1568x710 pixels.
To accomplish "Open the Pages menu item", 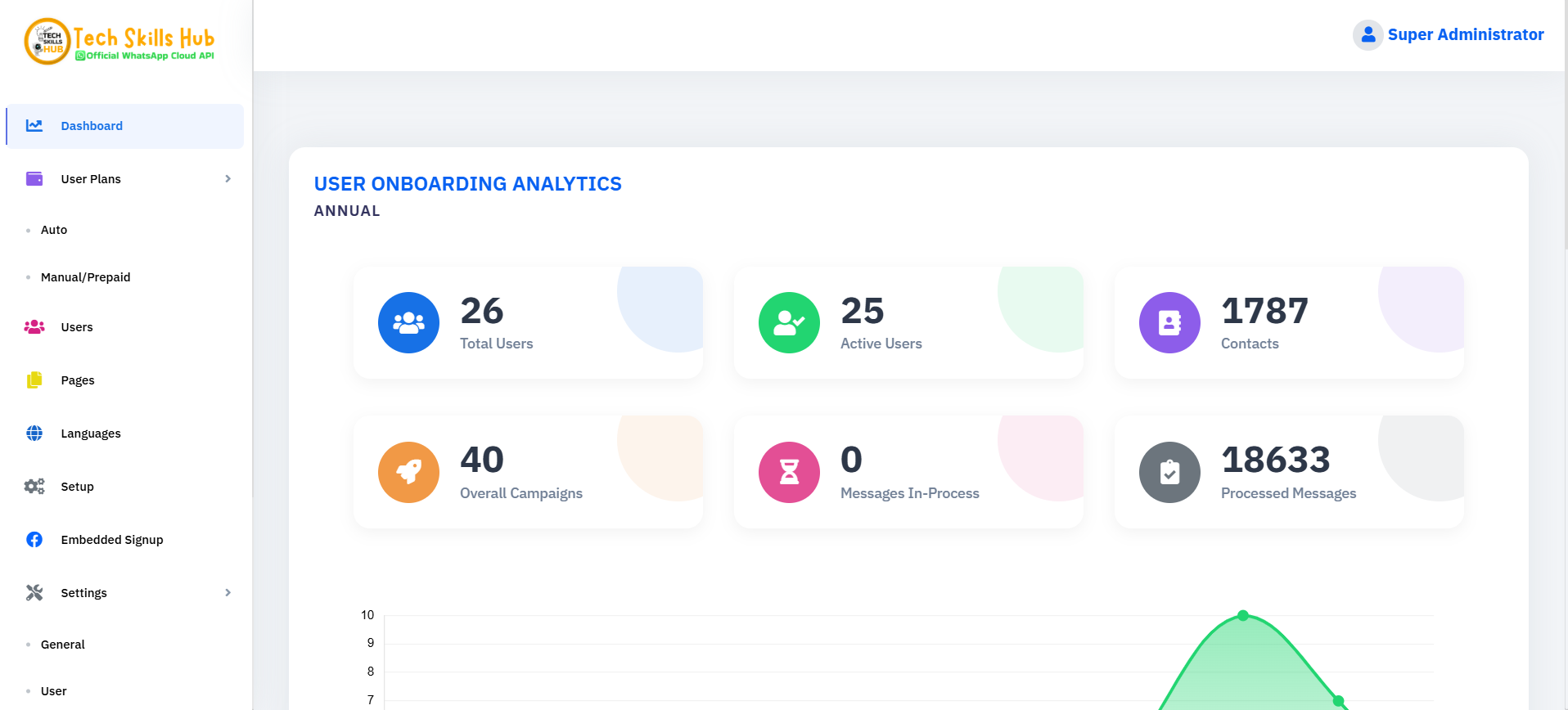I will point(78,380).
